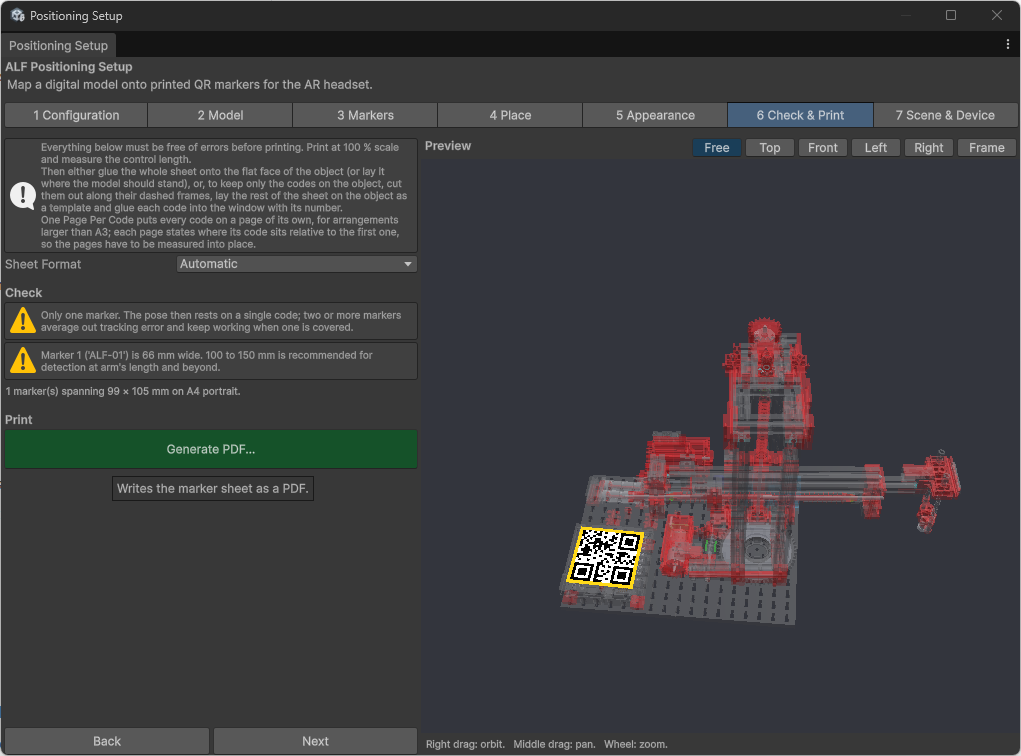This screenshot has width=1021, height=756.
Task: Click the 'ALF Positioning Setup' heading
Action: [68, 66]
